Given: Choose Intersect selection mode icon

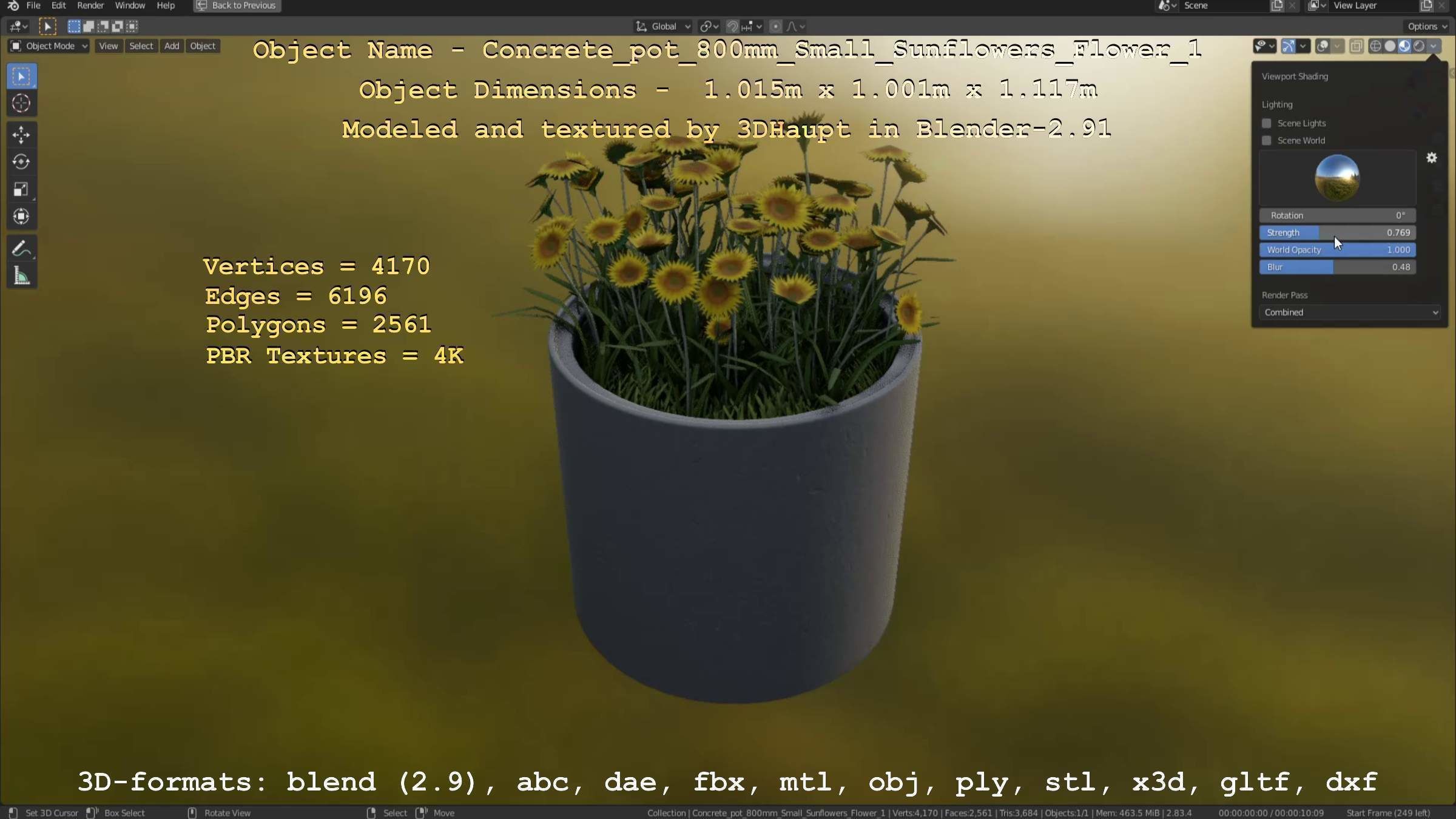Looking at the screenshot, I should pos(132,26).
